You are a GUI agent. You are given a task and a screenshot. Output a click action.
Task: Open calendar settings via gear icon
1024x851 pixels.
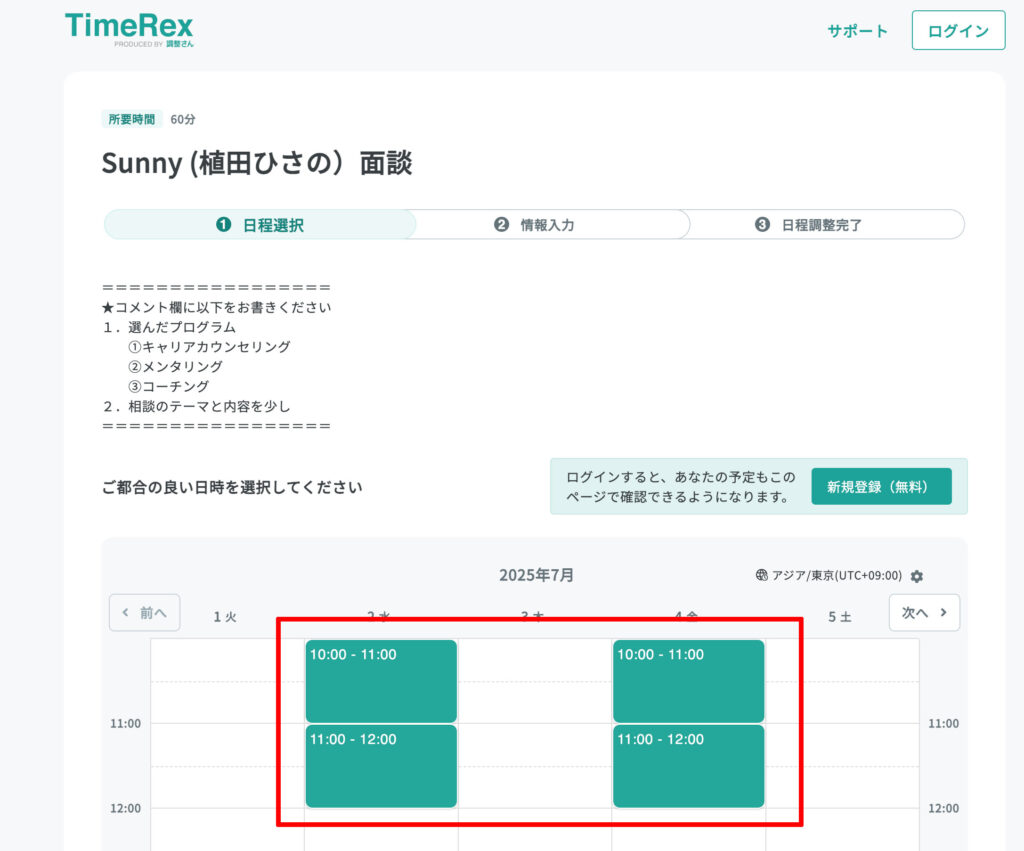click(x=917, y=577)
